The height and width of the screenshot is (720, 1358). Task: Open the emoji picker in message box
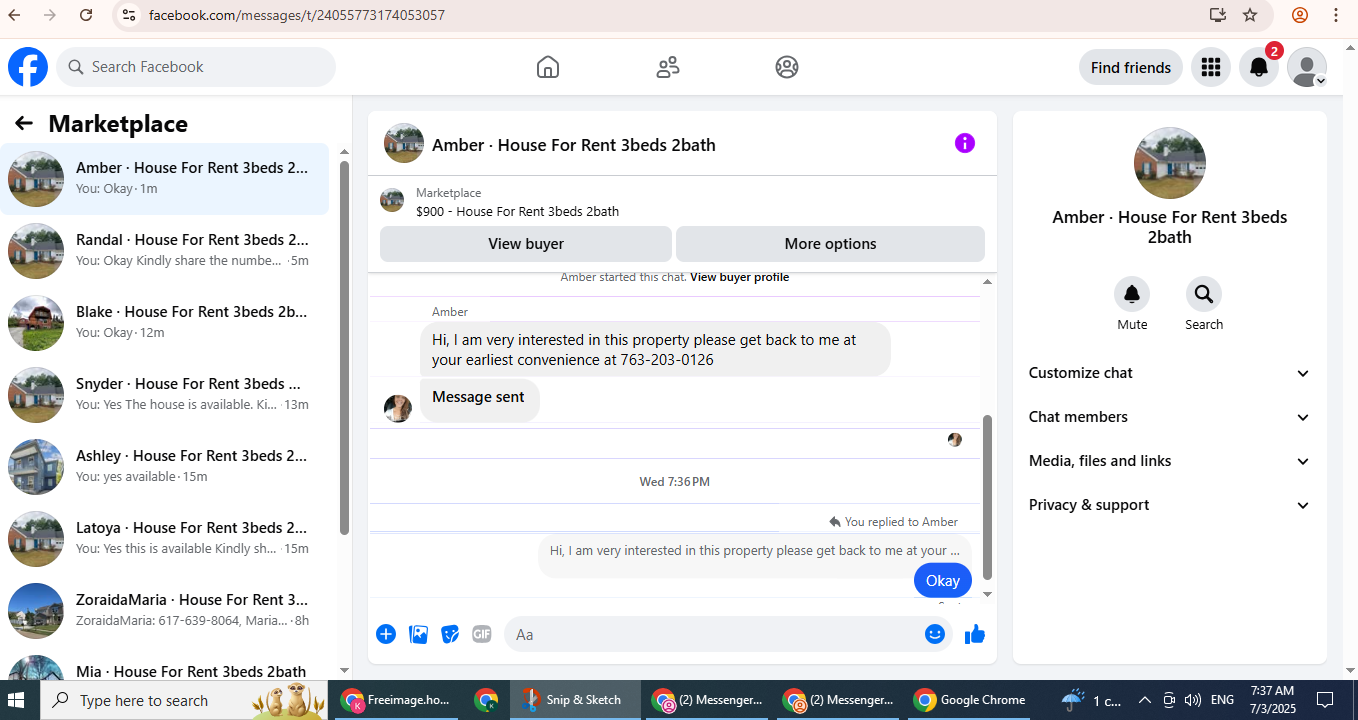[x=935, y=634]
